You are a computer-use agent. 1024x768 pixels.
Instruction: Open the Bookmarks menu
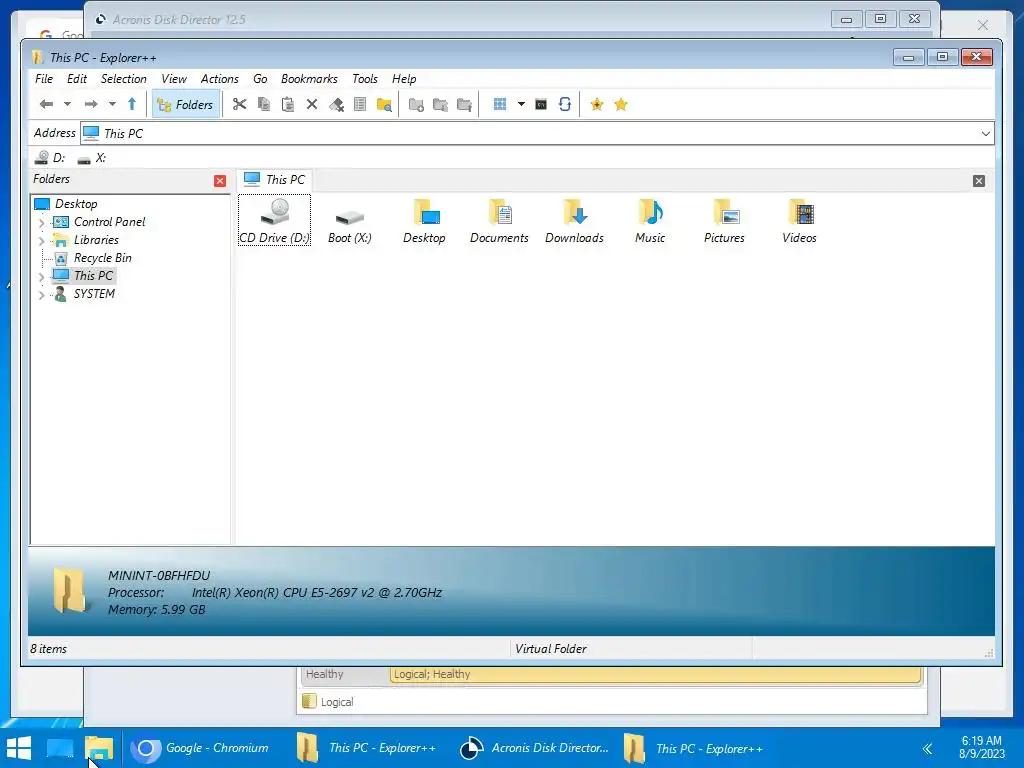pyautogui.click(x=309, y=79)
